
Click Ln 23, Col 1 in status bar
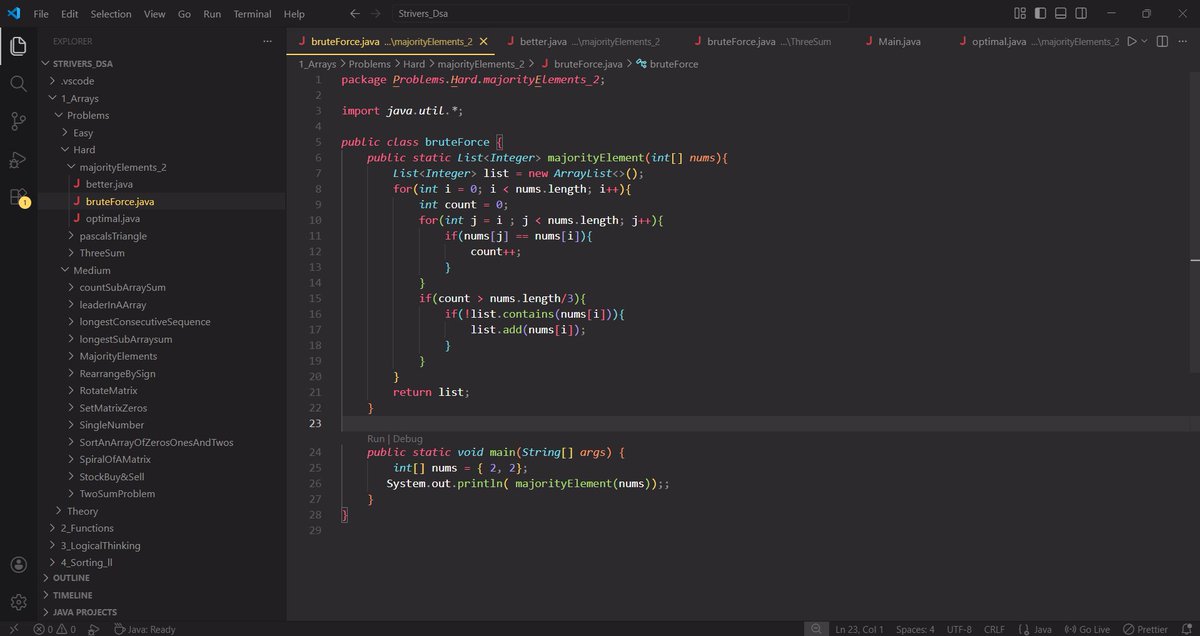(859, 629)
